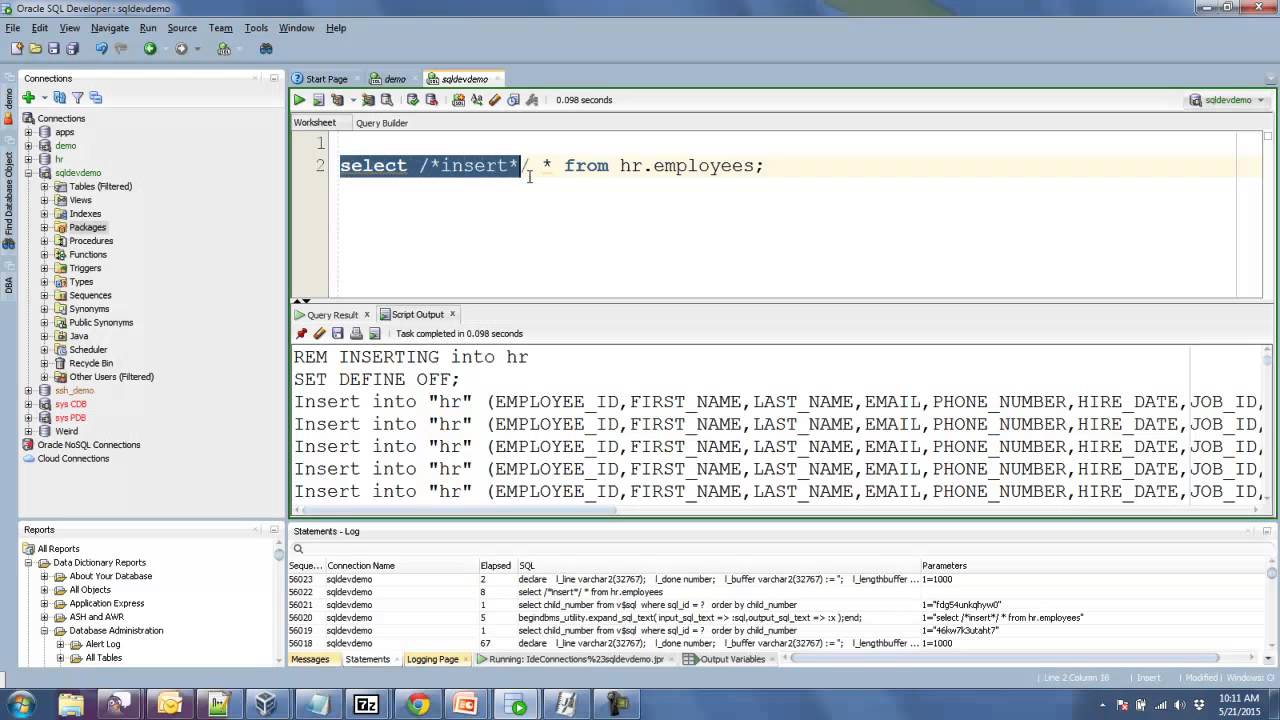Open the Tools menu
The width and height of the screenshot is (1280, 720).
click(256, 28)
